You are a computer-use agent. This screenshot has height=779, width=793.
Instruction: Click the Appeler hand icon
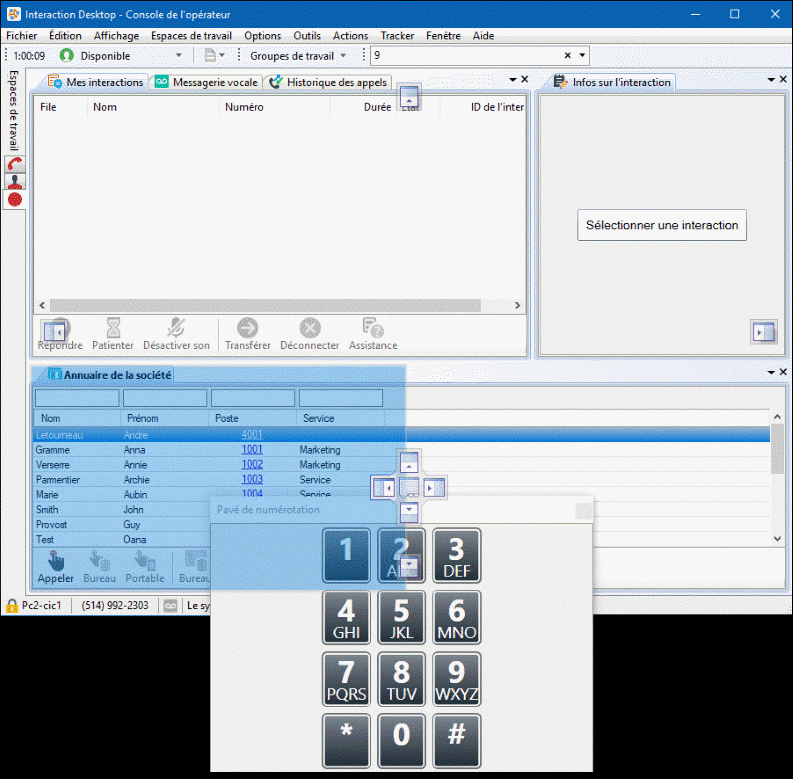[x=56, y=561]
